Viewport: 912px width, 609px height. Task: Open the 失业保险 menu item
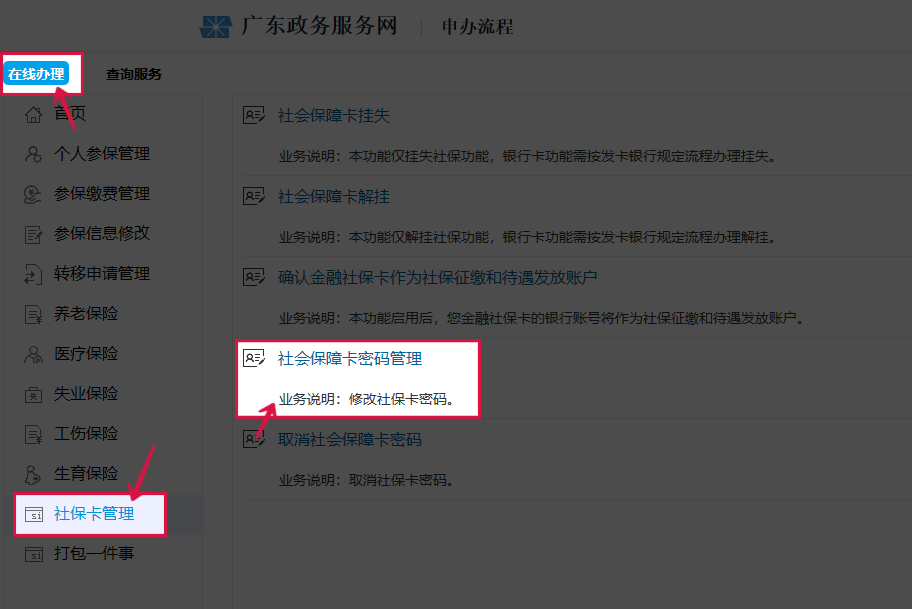pos(86,394)
